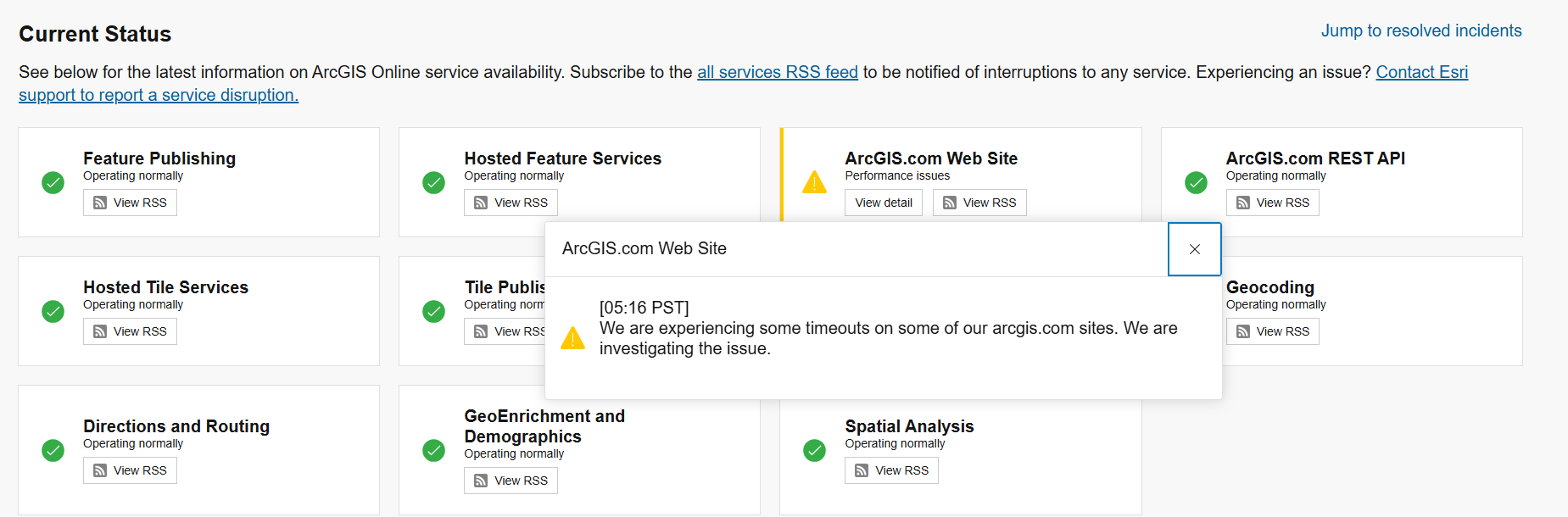Close the ArcGIS.com Web Site popup
The height and width of the screenshot is (517, 1568).
click(x=1194, y=249)
